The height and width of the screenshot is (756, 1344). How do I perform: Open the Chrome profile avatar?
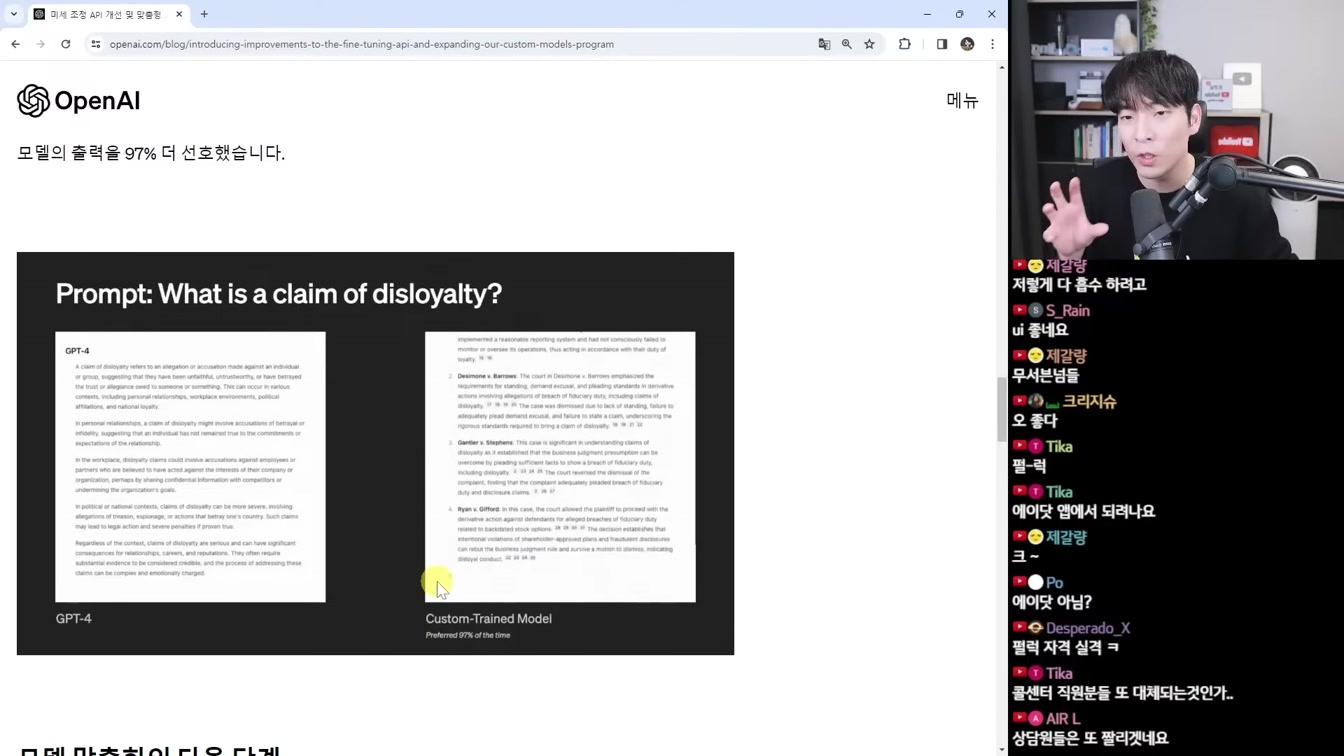967,44
